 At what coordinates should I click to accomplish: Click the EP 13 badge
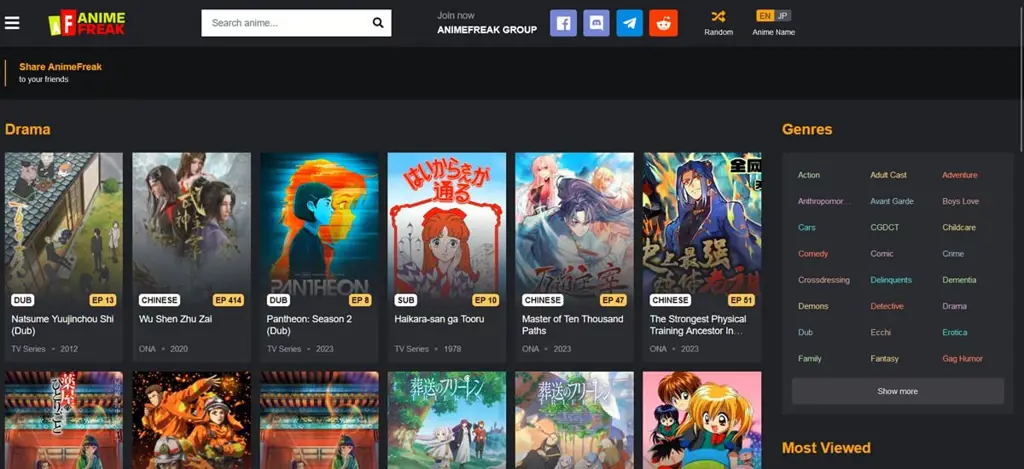[103, 300]
